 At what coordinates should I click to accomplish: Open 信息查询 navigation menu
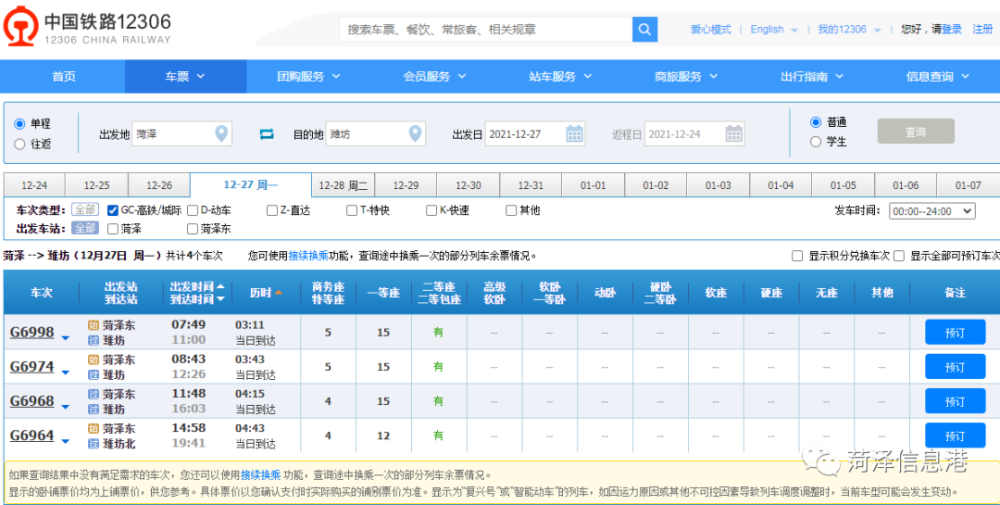pyautogui.click(x=938, y=77)
